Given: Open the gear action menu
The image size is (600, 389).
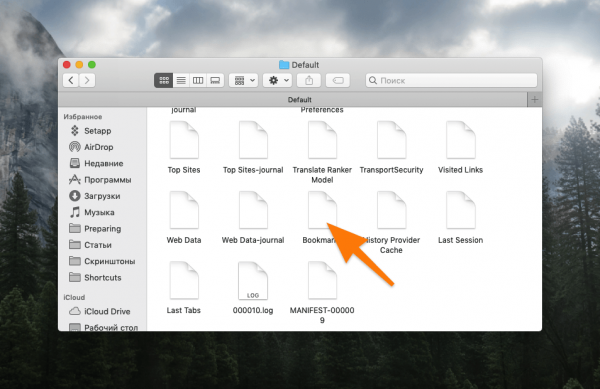Looking at the screenshot, I should (x=278, y=80).
